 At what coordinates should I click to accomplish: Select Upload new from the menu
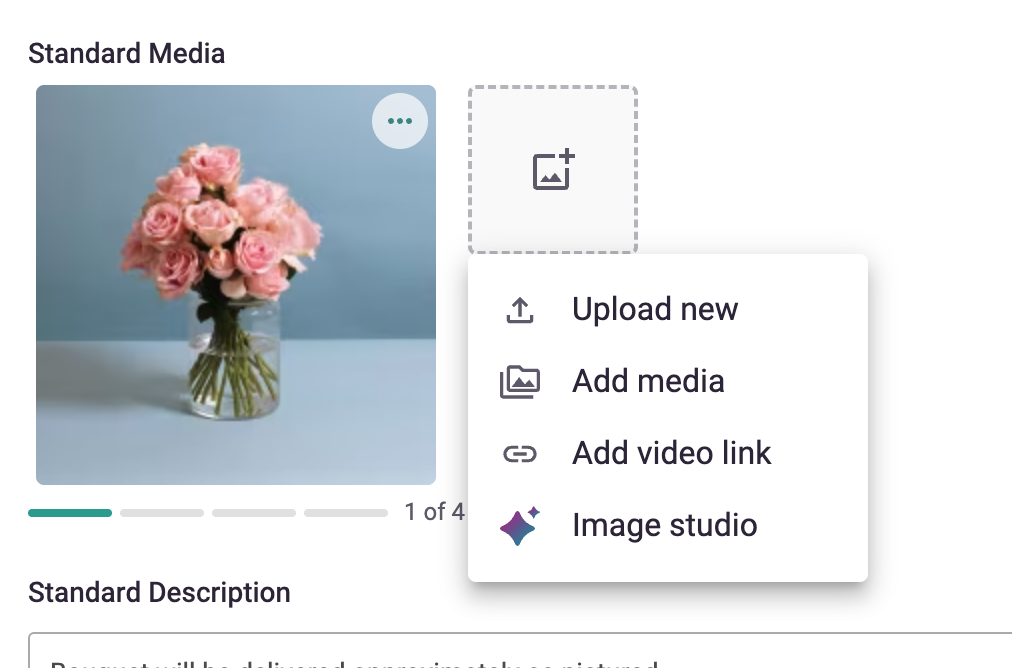pyautogui.click(x=667, y=310)
